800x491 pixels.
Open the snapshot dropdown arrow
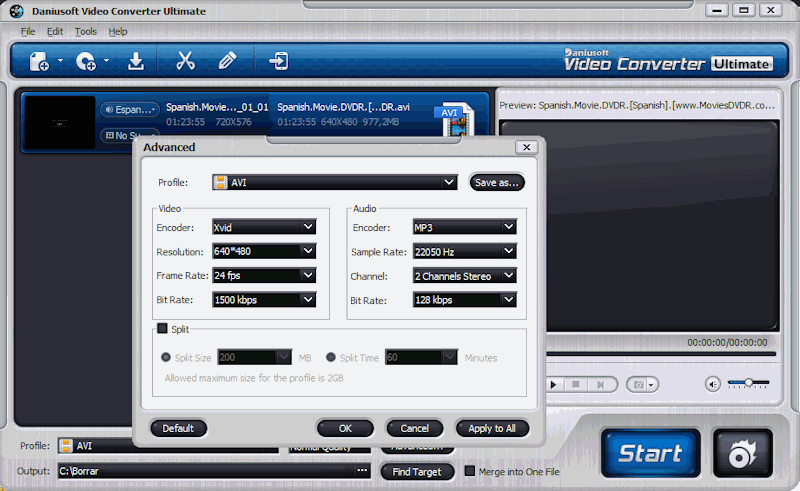point(651,385)
